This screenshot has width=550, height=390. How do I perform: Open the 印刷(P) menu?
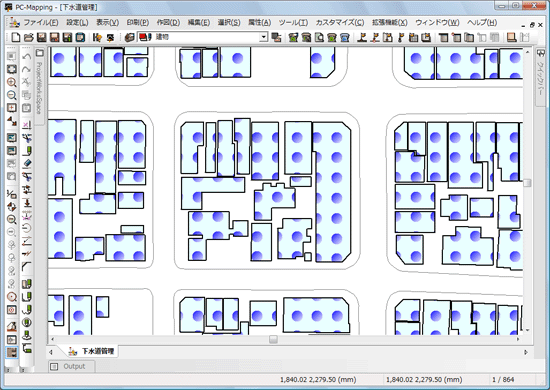point(138,22)
